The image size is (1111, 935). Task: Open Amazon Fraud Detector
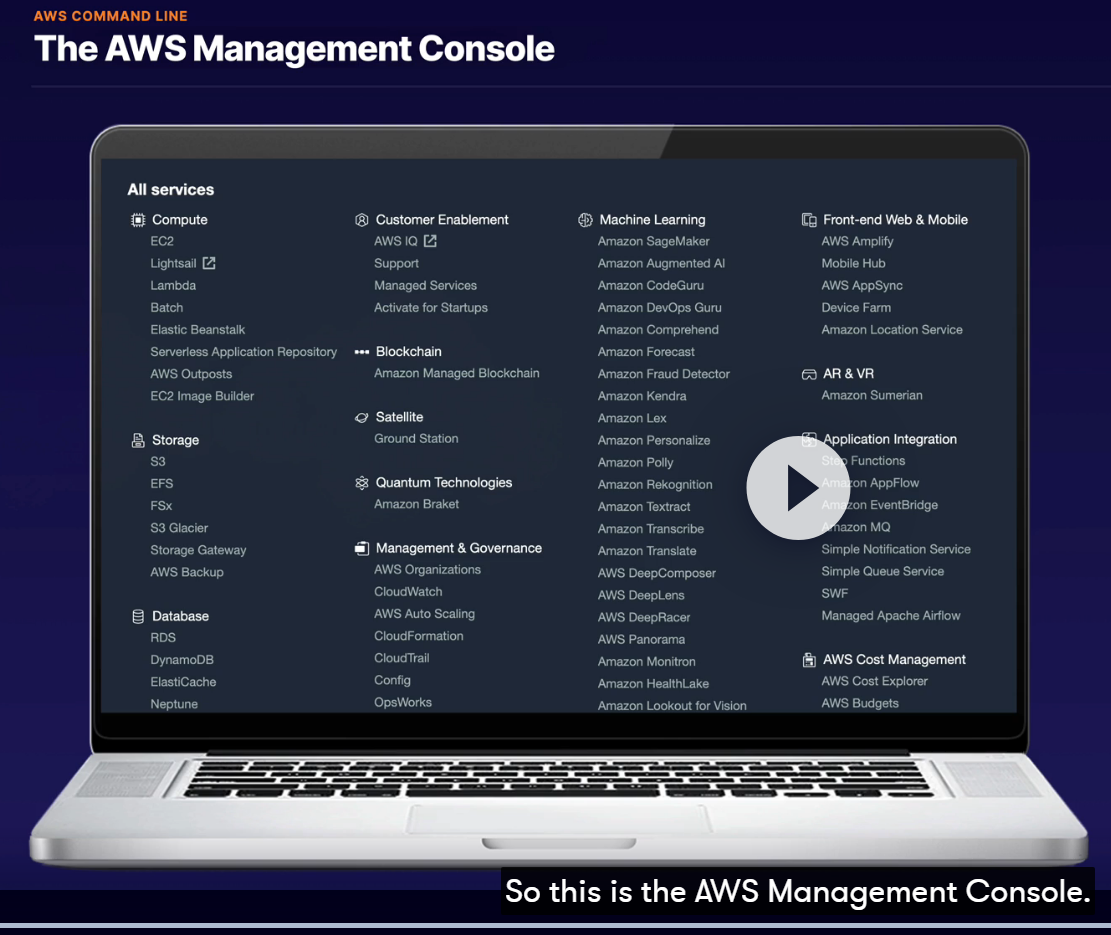664,374
